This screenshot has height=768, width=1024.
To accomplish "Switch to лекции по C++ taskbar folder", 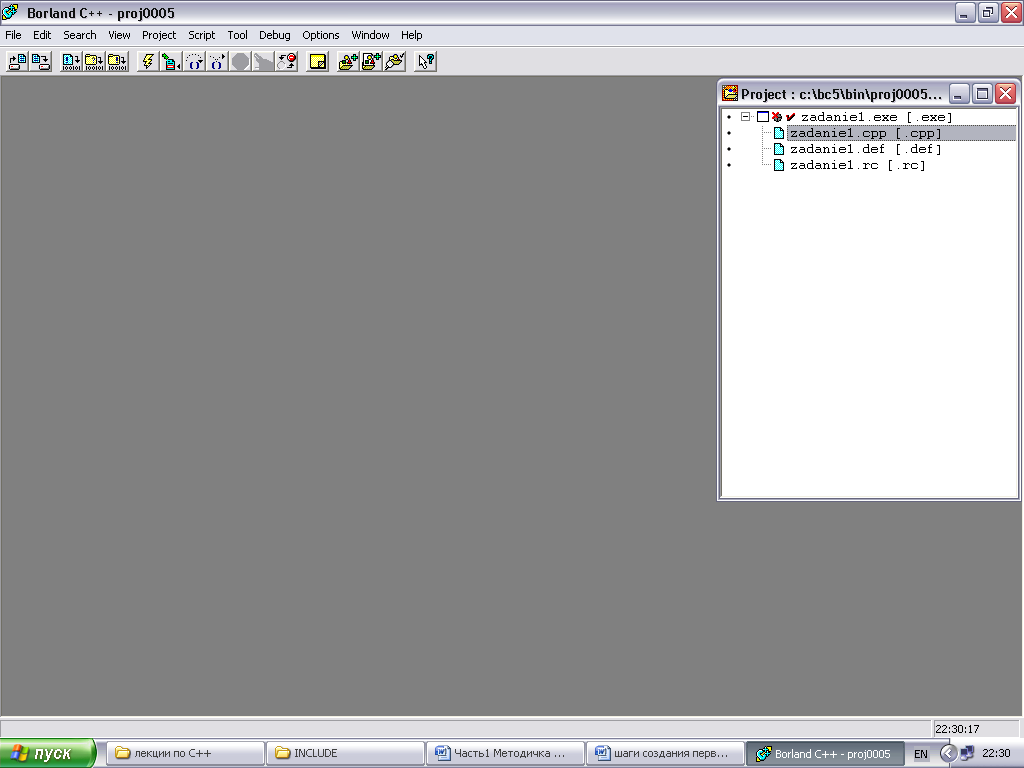I will (185, 753).
